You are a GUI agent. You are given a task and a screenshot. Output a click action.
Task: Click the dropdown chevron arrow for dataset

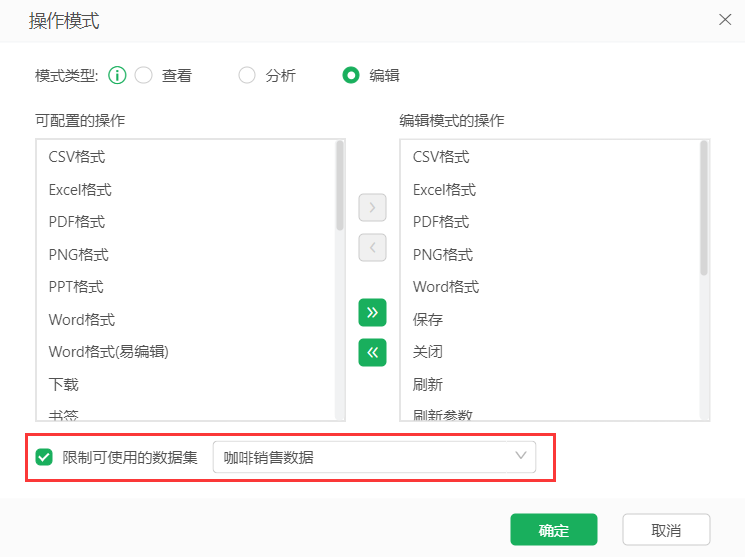pos(520,457)
